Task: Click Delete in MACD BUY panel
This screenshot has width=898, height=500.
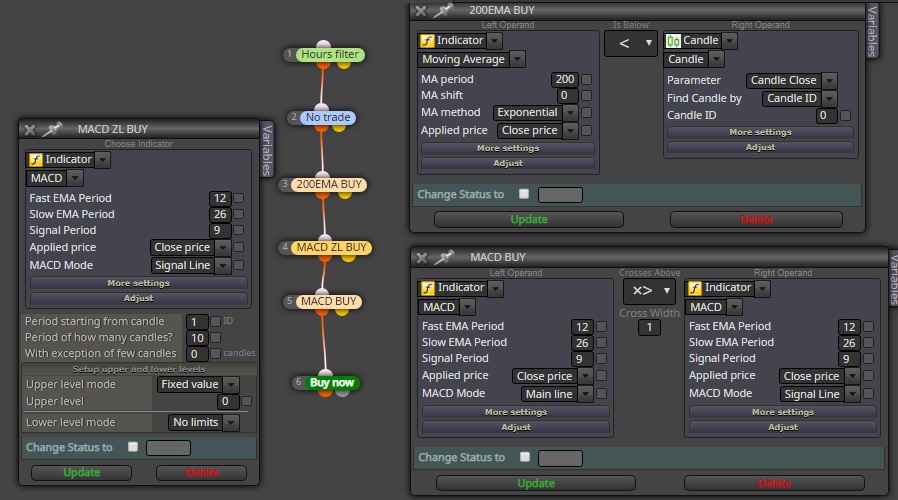Action: coord(774,483)
